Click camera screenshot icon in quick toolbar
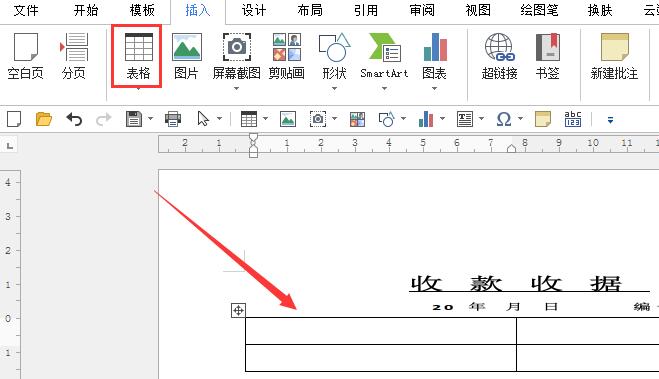This screenshot has width=659, height=379. pos(318,119)
